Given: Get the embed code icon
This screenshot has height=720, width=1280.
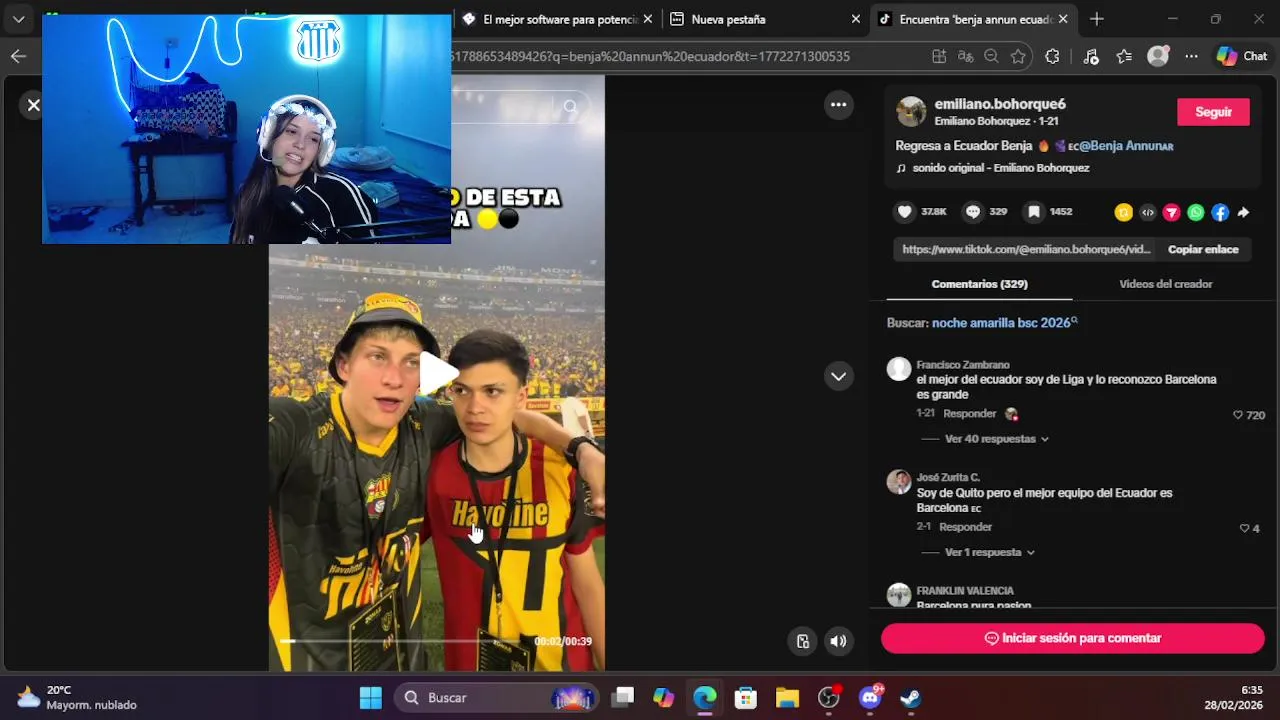Looking at the screenshot, I should (1148, 212).
